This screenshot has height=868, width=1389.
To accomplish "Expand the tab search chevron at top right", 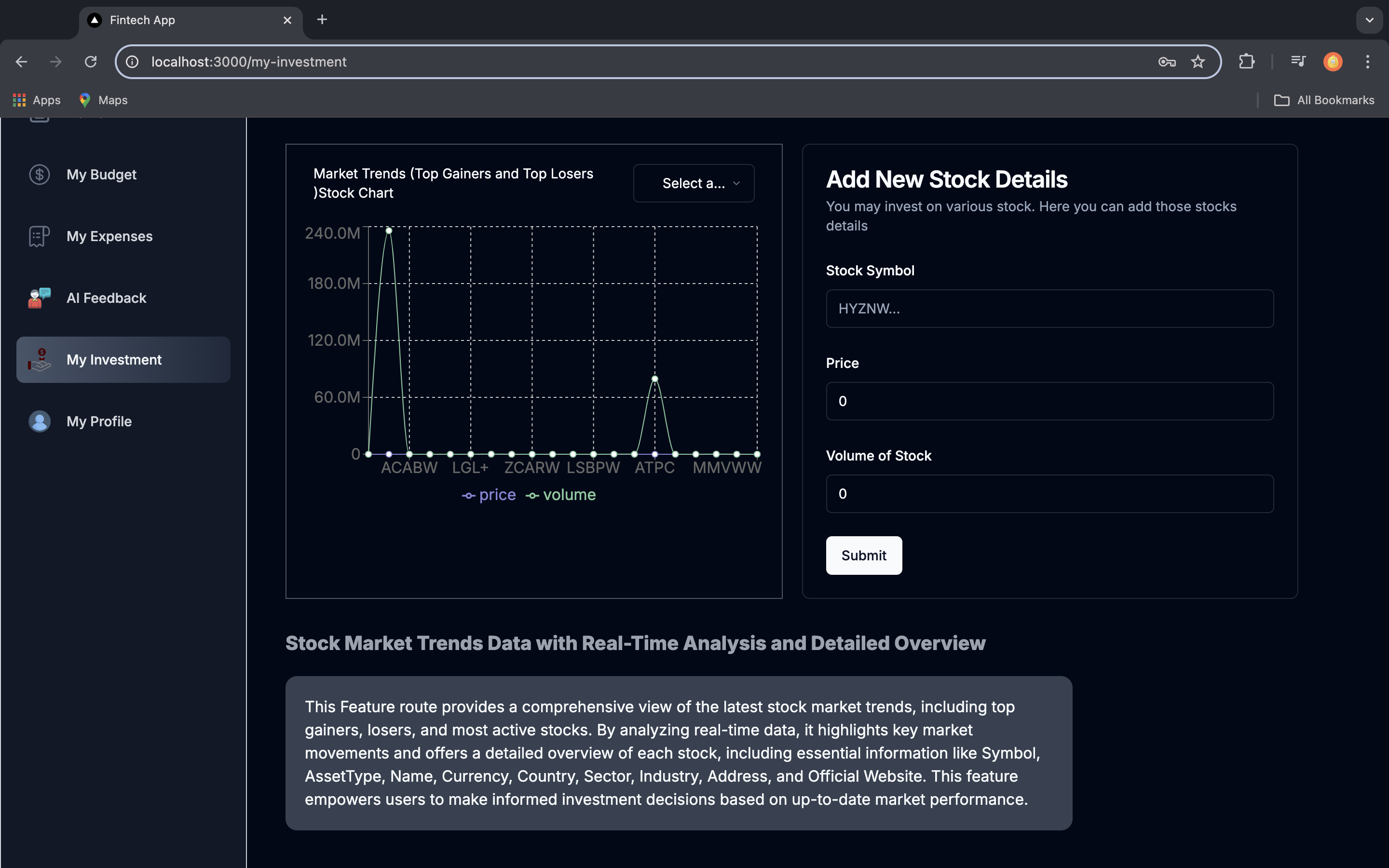I will point(1369,20).
